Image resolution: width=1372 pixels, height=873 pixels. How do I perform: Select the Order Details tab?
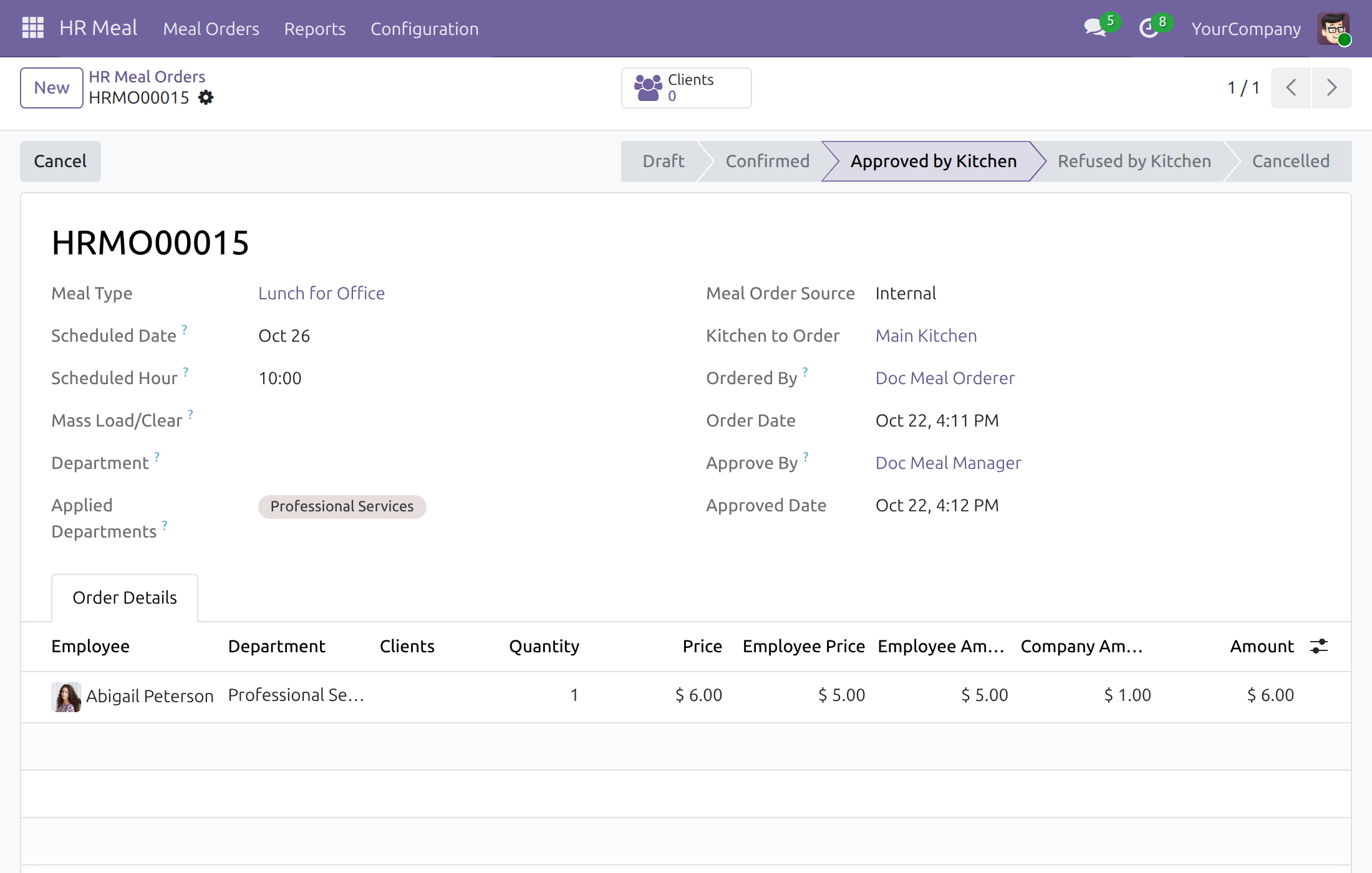tap(125, 597)
